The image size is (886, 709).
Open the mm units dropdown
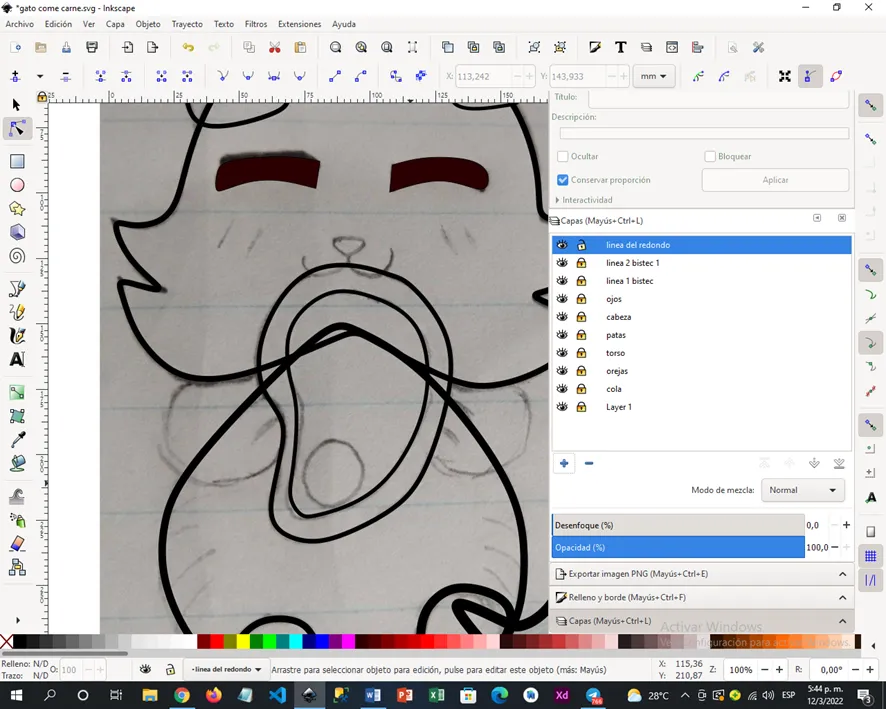[x=654, y=76]
